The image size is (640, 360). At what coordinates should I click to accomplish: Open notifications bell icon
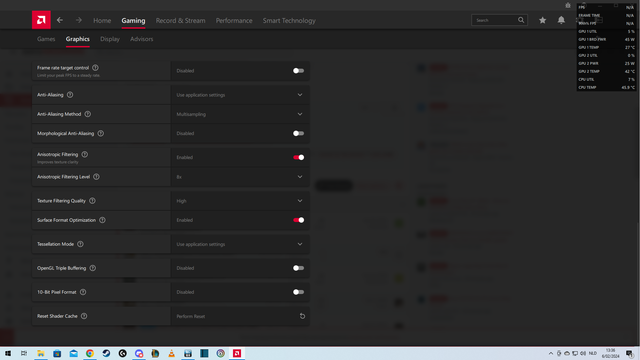coord(561,20)
